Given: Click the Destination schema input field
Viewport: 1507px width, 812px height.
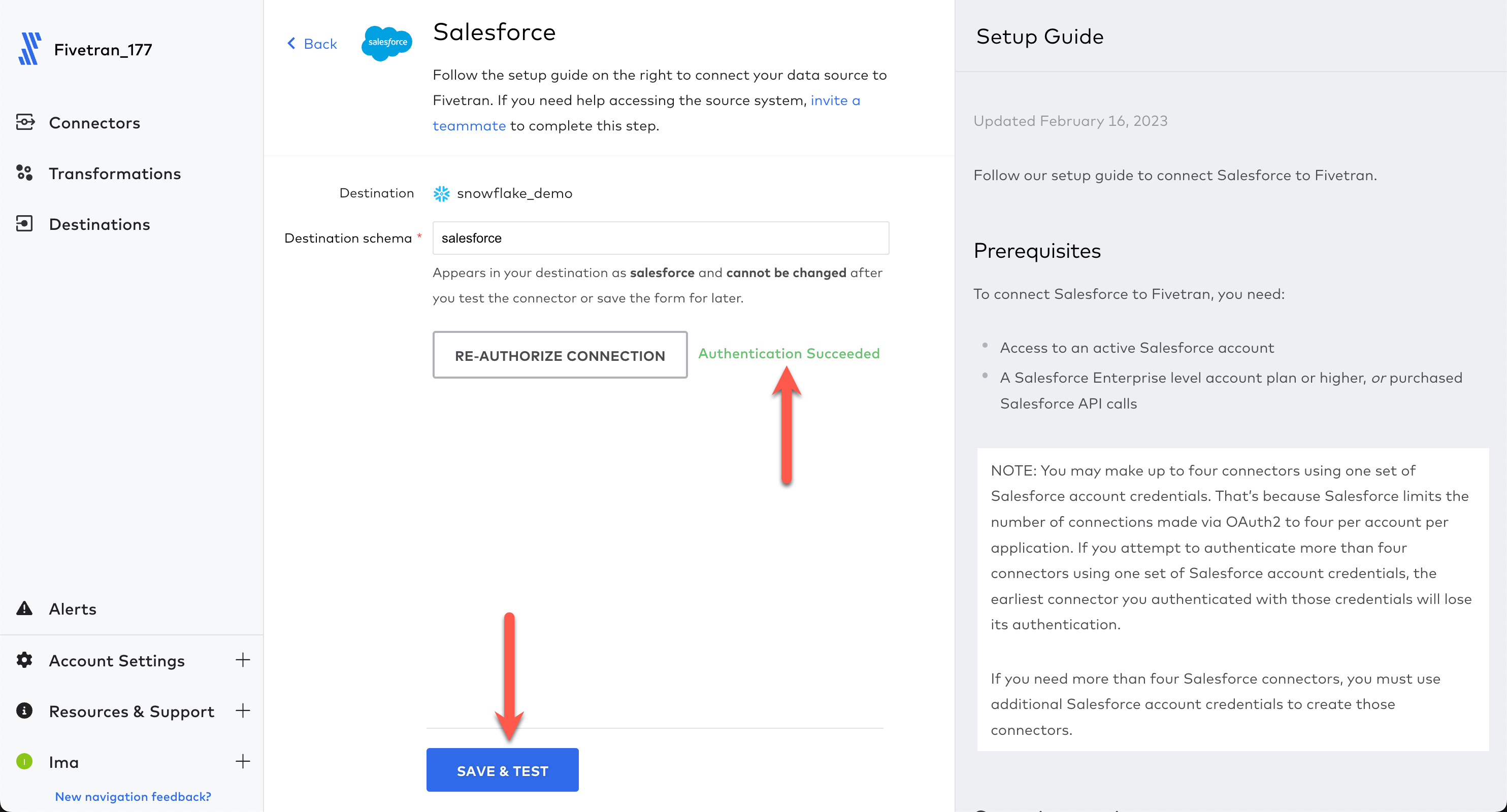Looking at the screenshot, I should (x=661, y=237).
